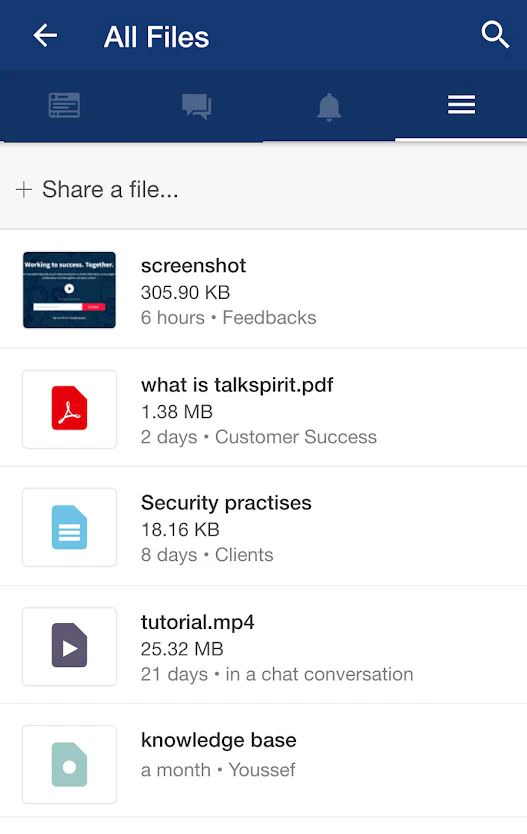Open the screenshot image thumbnail
Screen dimensions: 527x834
[69, 290]
